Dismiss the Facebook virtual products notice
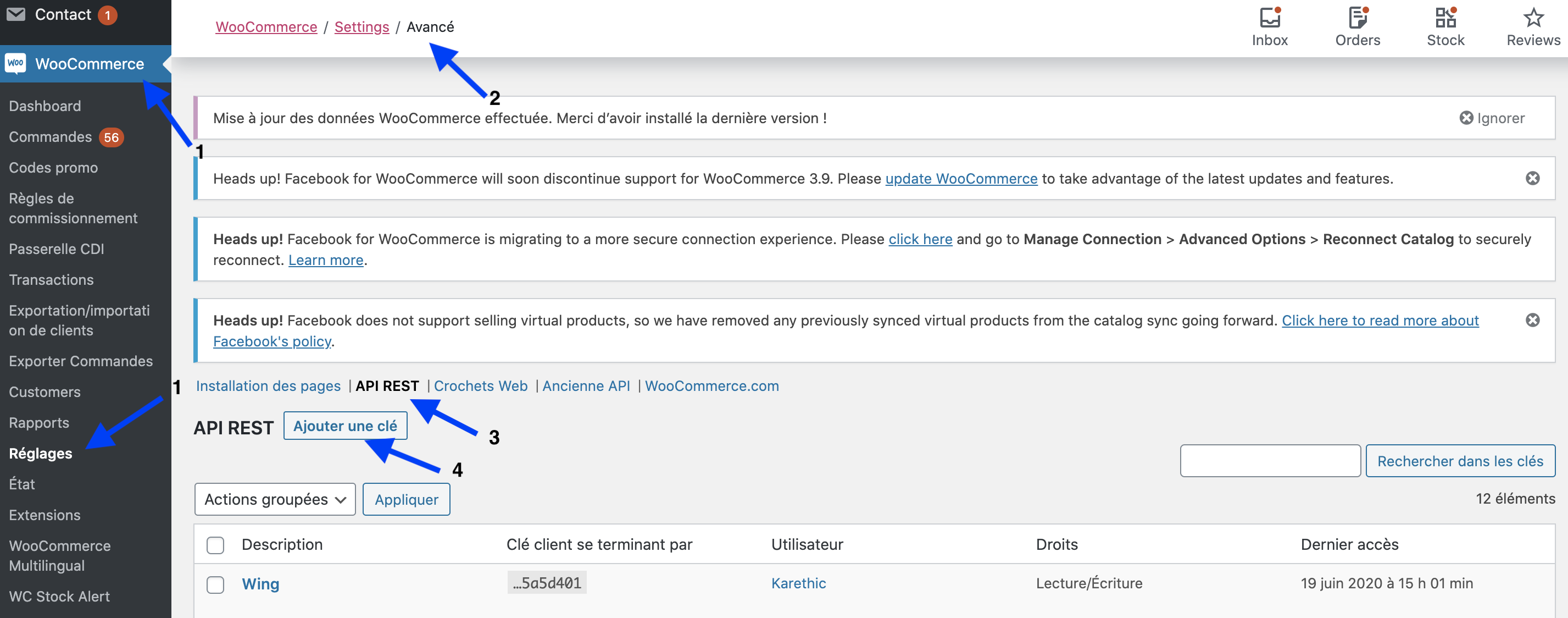The image size is (1568, 618). 1533,319
